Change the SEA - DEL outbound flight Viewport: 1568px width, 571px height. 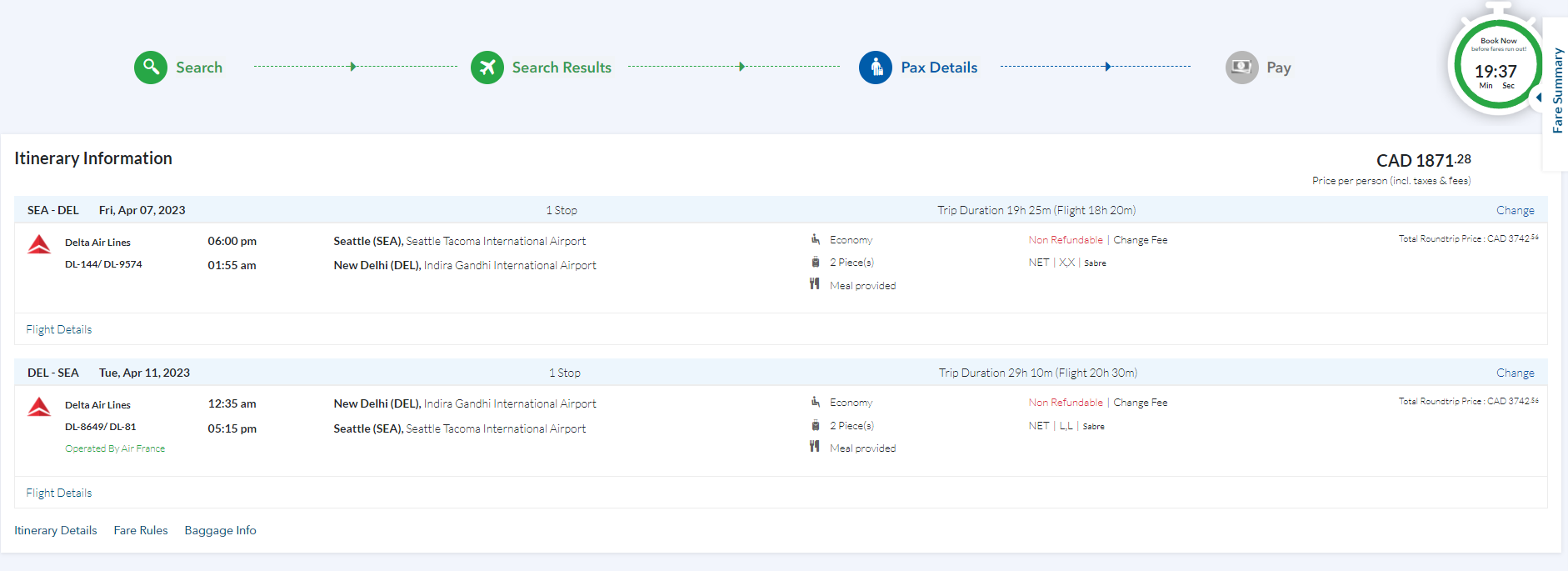[1515, 210]
